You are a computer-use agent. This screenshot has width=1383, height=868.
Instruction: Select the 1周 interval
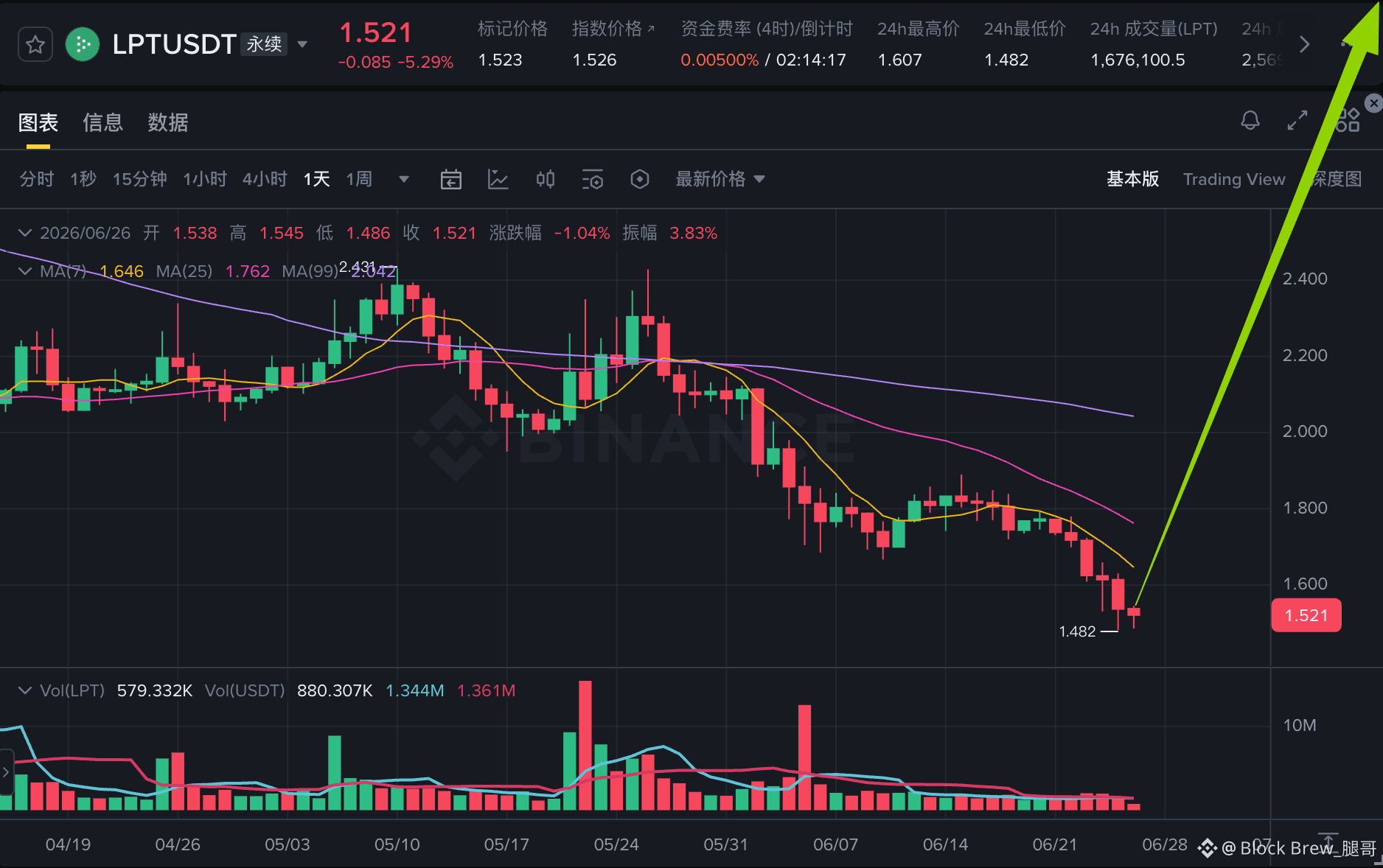coord(360,179)
